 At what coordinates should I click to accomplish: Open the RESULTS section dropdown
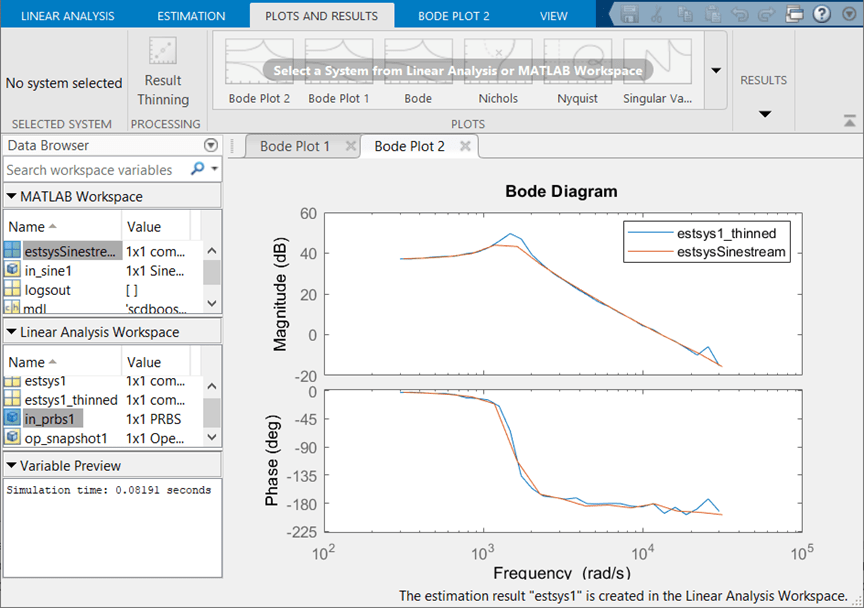pos(764,114)
